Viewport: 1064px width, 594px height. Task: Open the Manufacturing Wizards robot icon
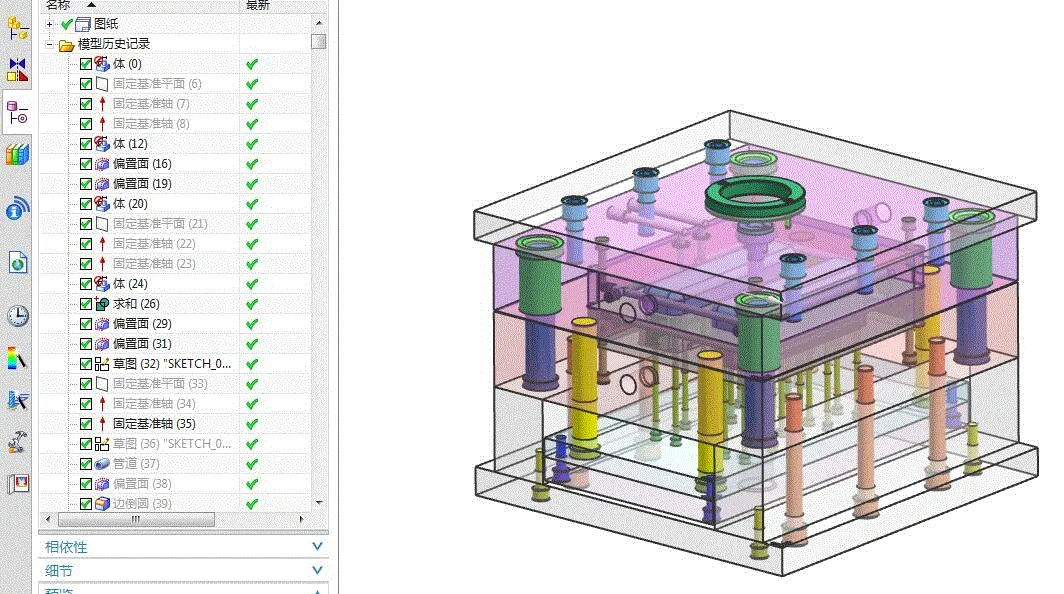[x=17, y=443]
